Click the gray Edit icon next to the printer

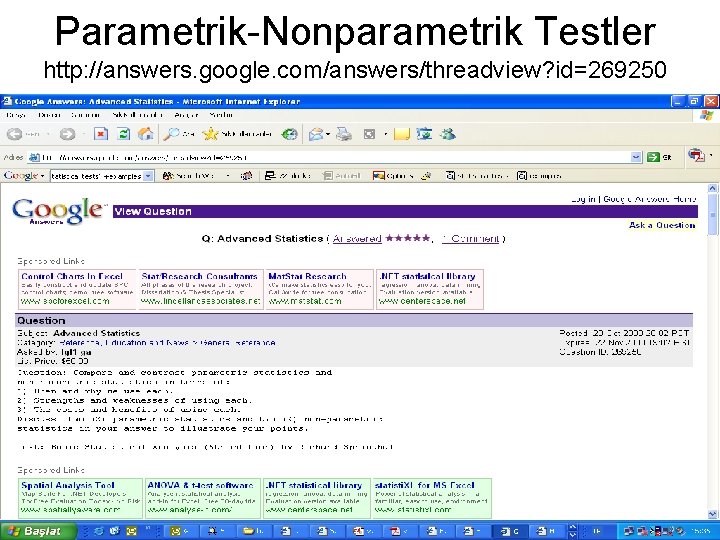(x=369, y=134)
